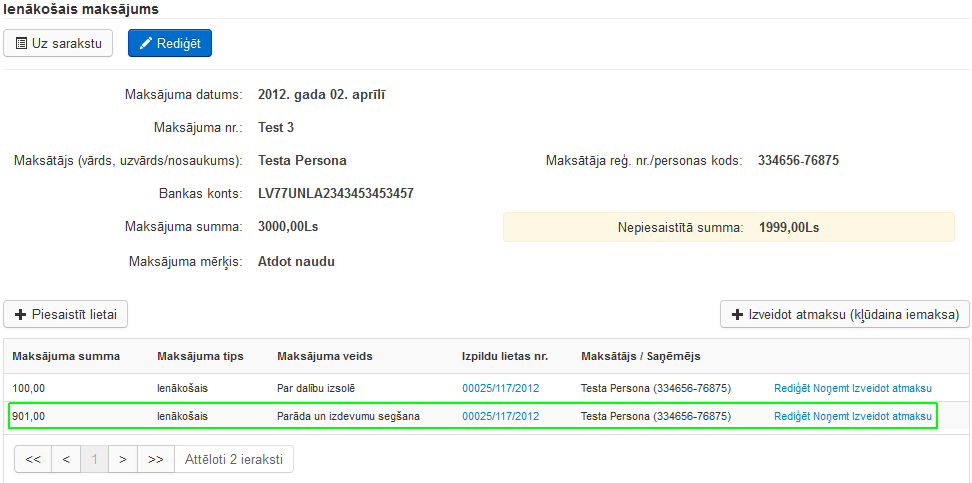Click the Maksājuma veids column header
Viewport: 972px width, 483px height.
(325, 356)
